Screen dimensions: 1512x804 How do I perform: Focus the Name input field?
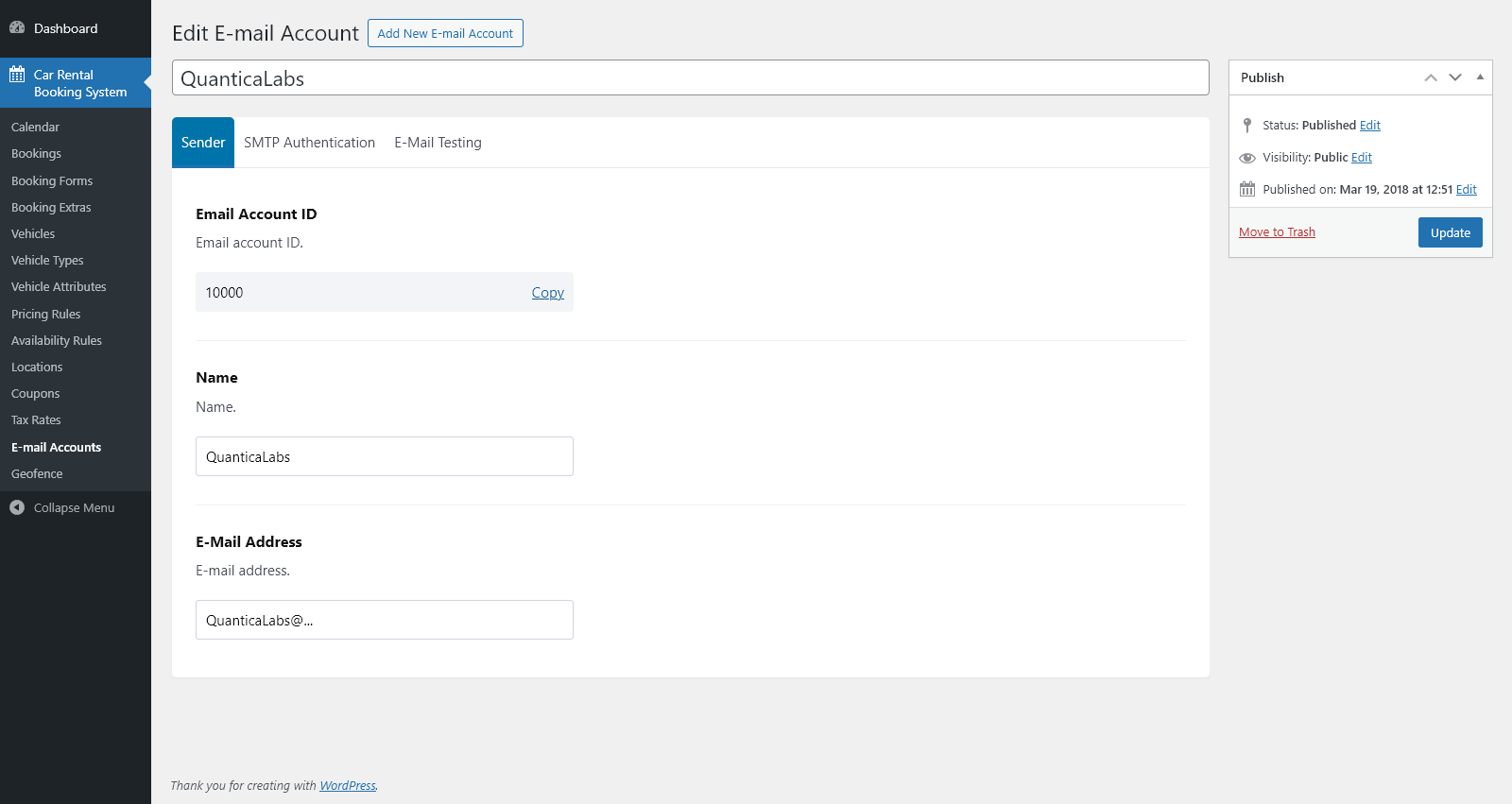[x=385, y=456]
